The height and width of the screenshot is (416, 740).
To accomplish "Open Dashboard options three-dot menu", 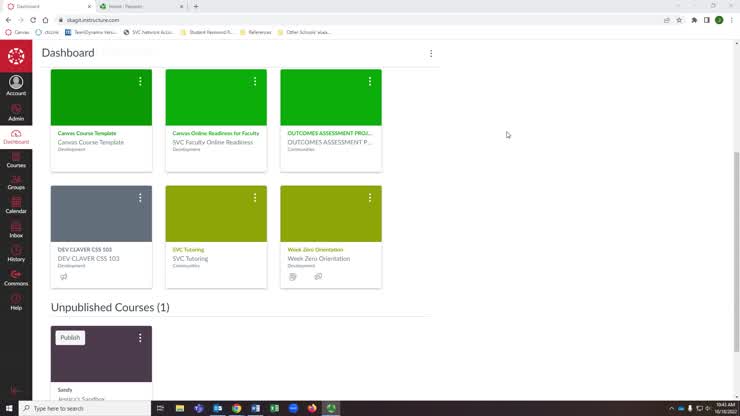I will click(x=431, y=53).
